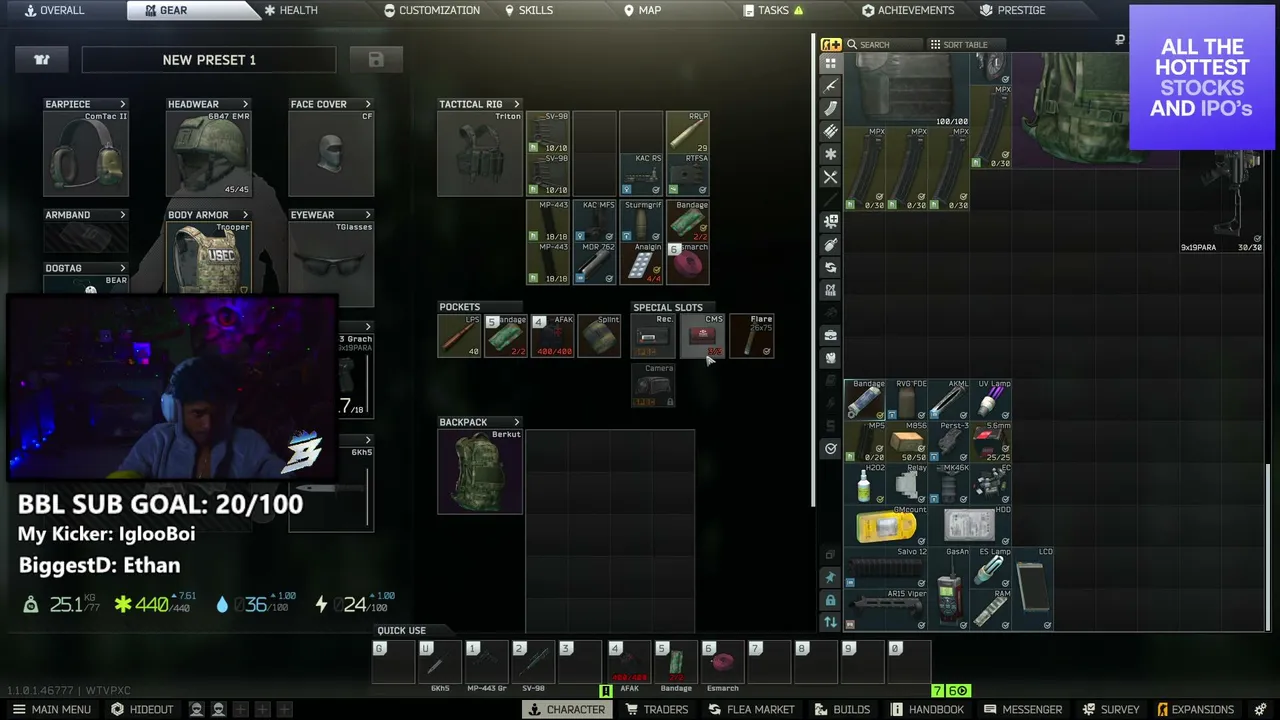Viewport: 1280px width, 720px height.
Task: Open the Traders screen
Action: click(x=656, y=709)
